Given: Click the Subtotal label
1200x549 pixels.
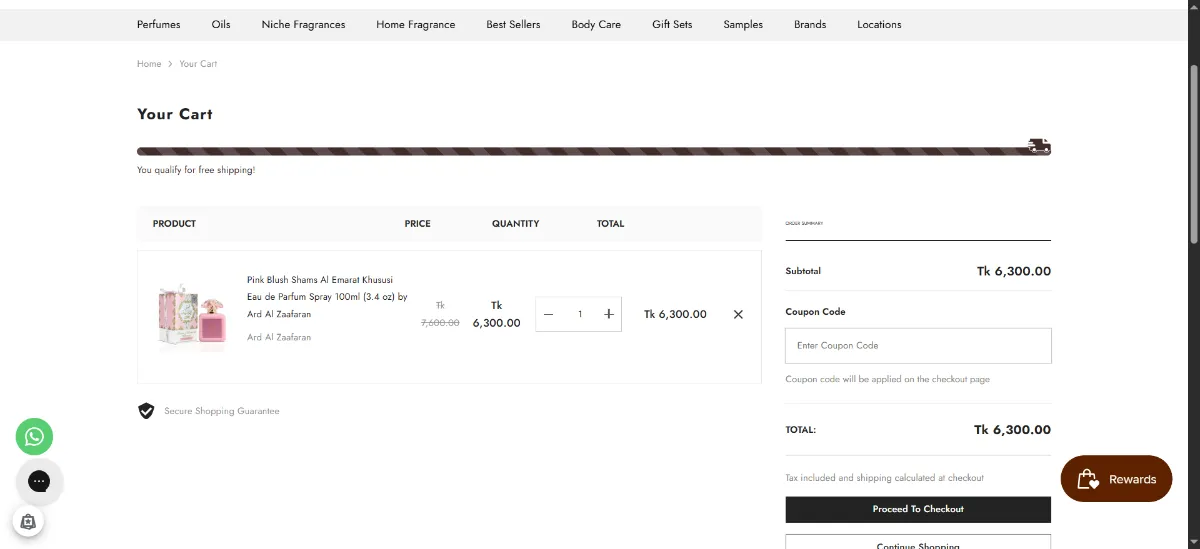Looking at the screenshot, I should (803, 271).
